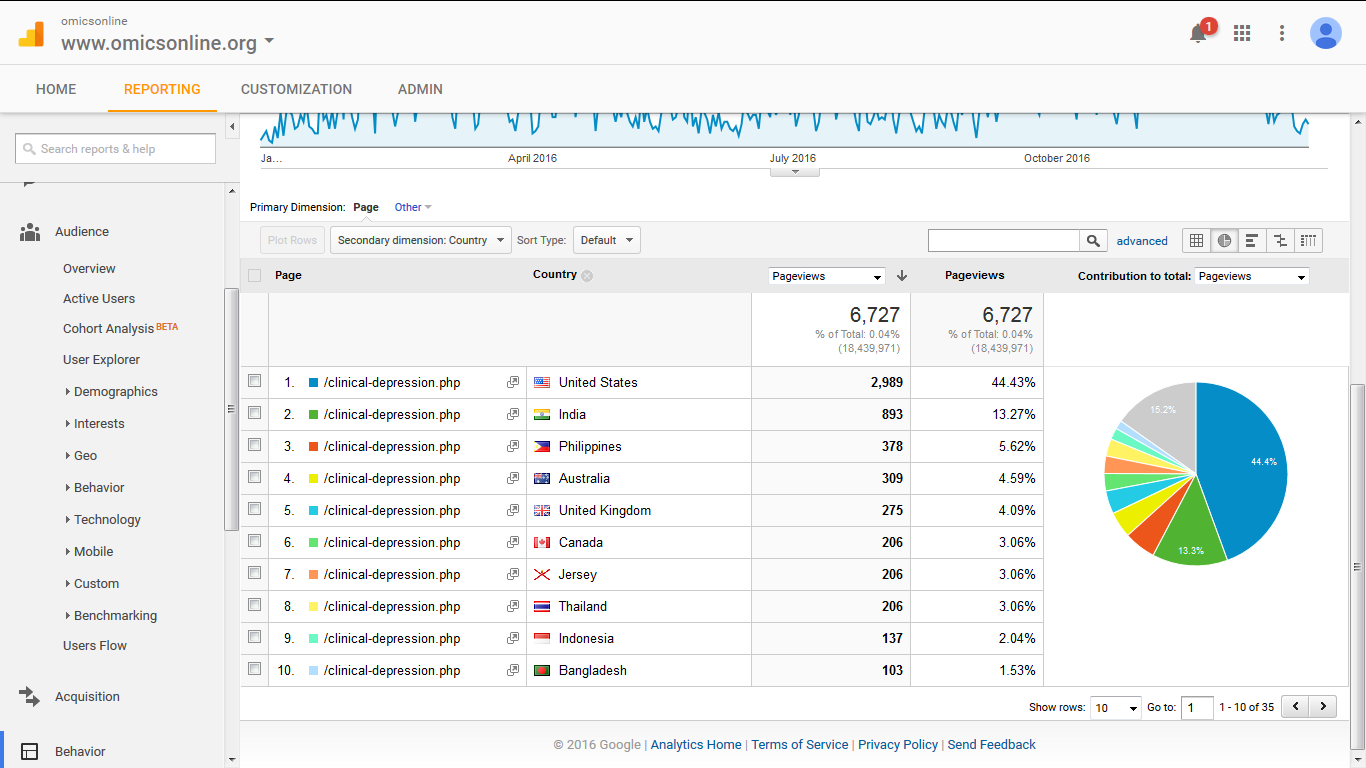Click the table search magnifier button
This screenshot has width=1366, height=768.
pos(1093,240)
